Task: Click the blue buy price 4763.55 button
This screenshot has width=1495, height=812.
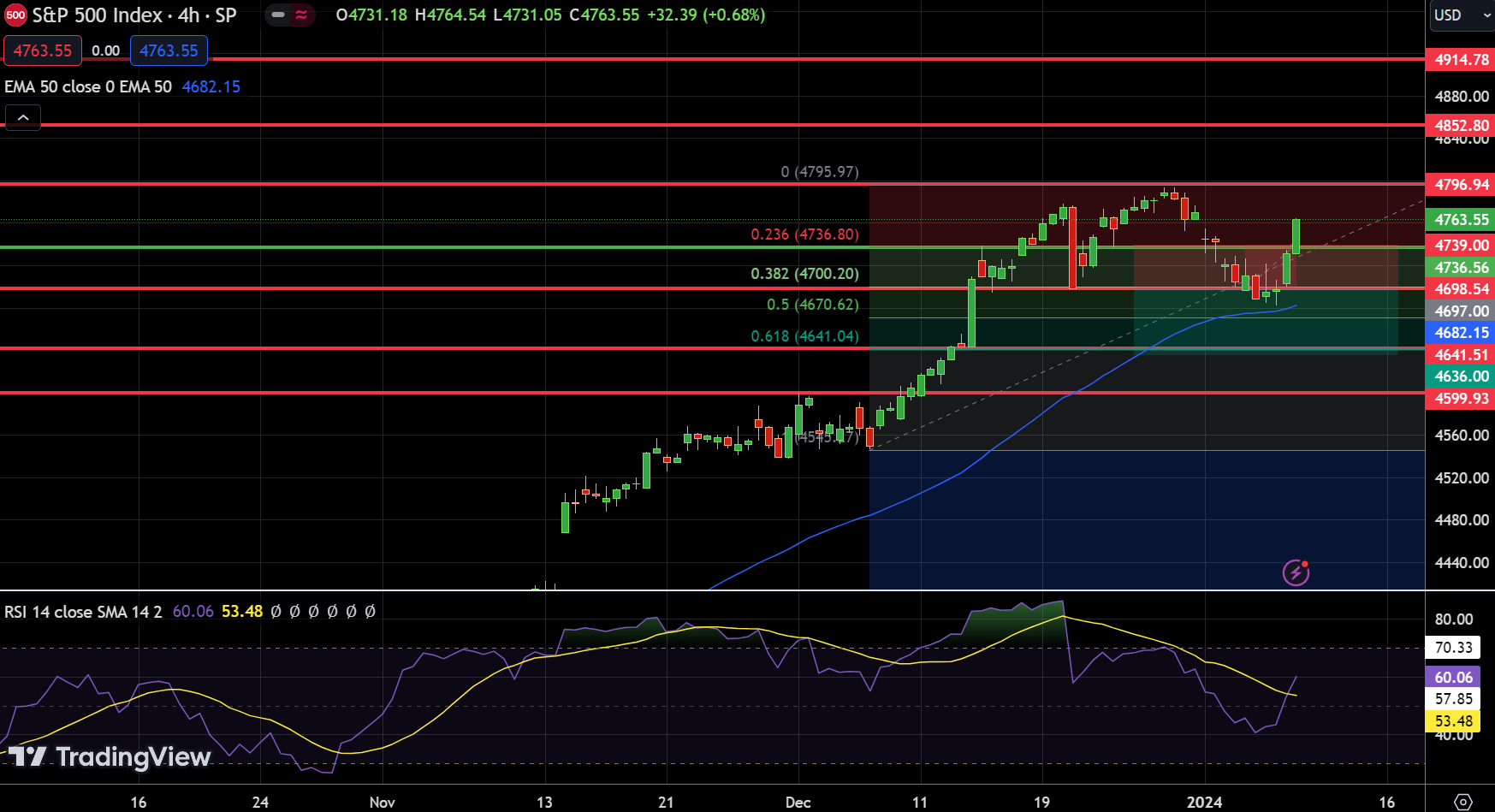Action: click(x=169, y=50)
